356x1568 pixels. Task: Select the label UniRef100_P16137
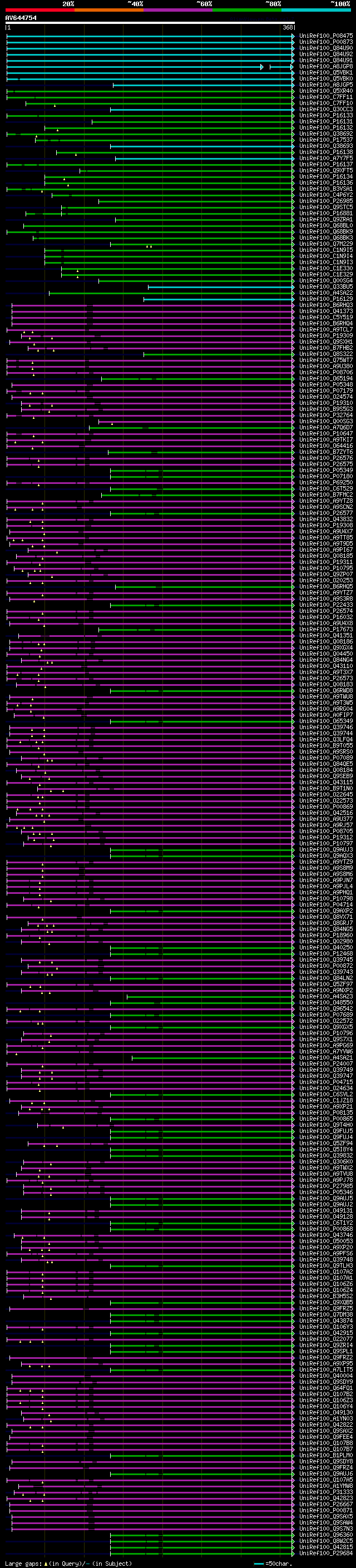pos(325,164)
